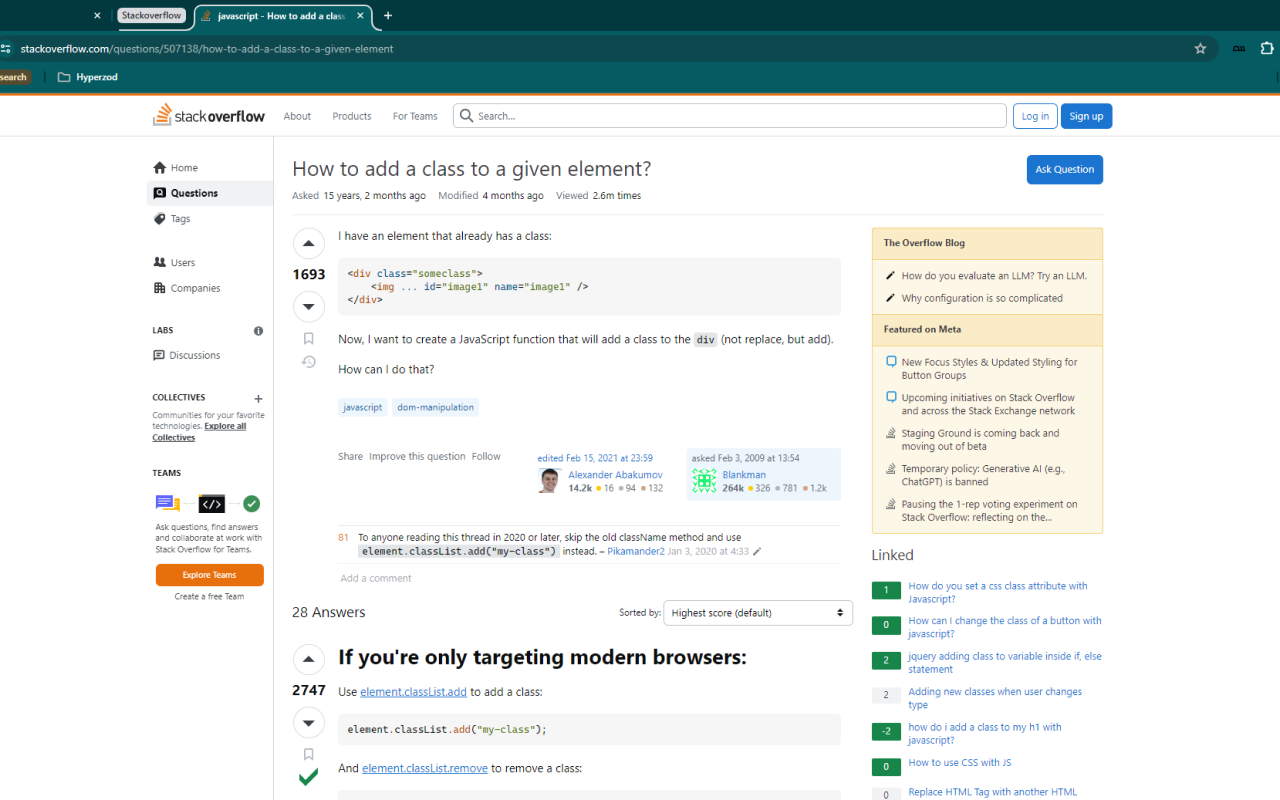The width and height of the screenshot is (1280, 800).
Task: Open 'How do you evaluate an LLM' blog post
Action: (x=994, y=276)
